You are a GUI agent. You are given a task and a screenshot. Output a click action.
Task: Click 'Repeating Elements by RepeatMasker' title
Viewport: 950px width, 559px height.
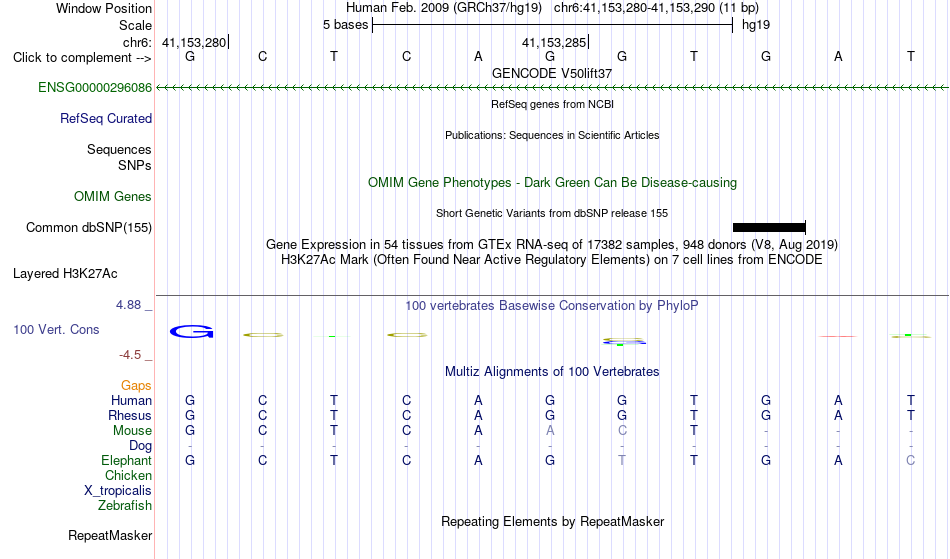pyautogui.click(x=553, y=521)
